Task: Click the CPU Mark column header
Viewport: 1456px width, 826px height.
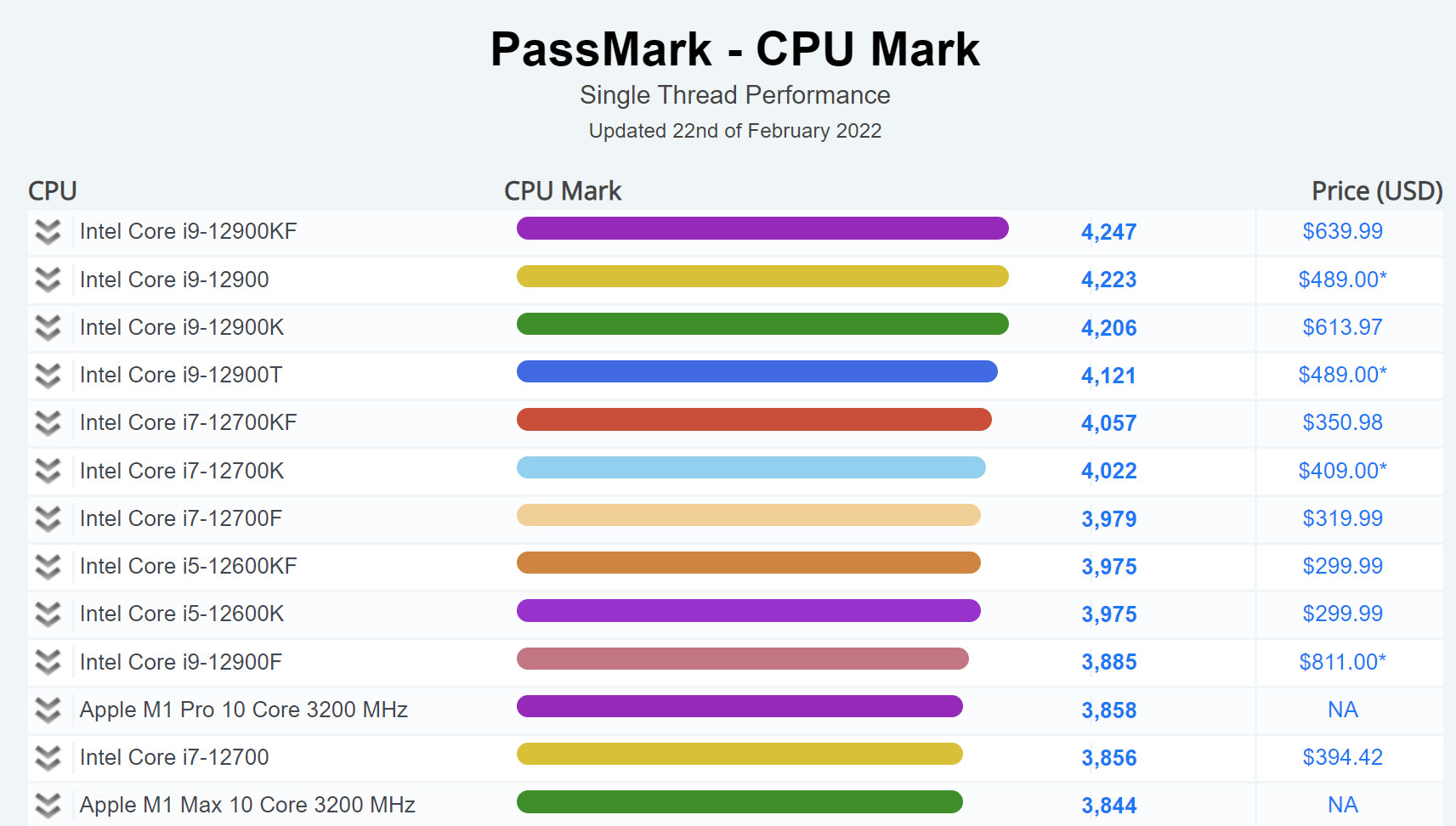Action: click(x=562, y=190)
